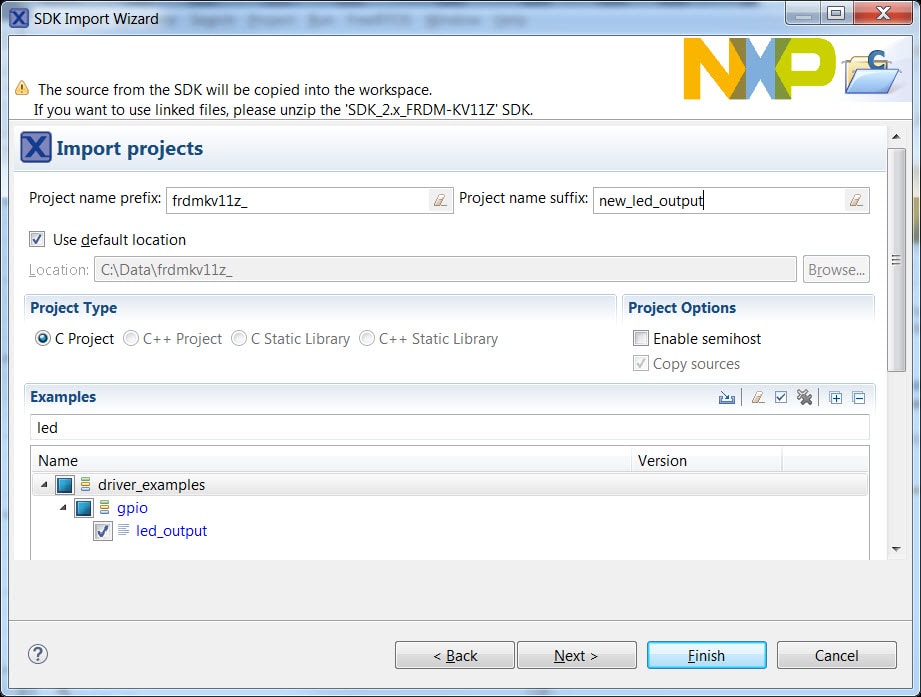The image size is (921, 697).
Task: Click the collapse-all minus icon in the Examples toolbar
Action: [859, 398]
